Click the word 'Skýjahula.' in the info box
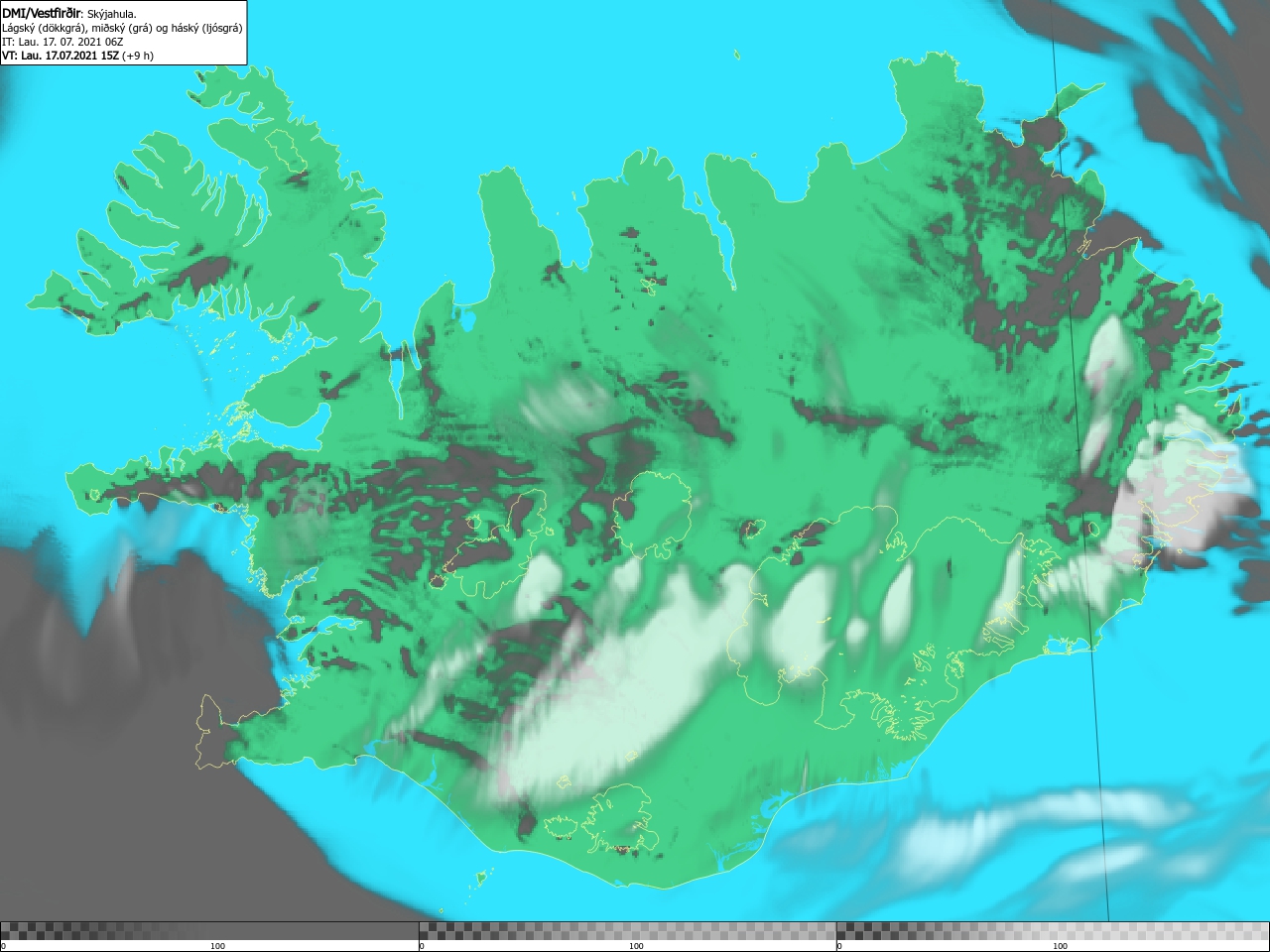Screen dimensions: 1270x952 tap(112, 14)
